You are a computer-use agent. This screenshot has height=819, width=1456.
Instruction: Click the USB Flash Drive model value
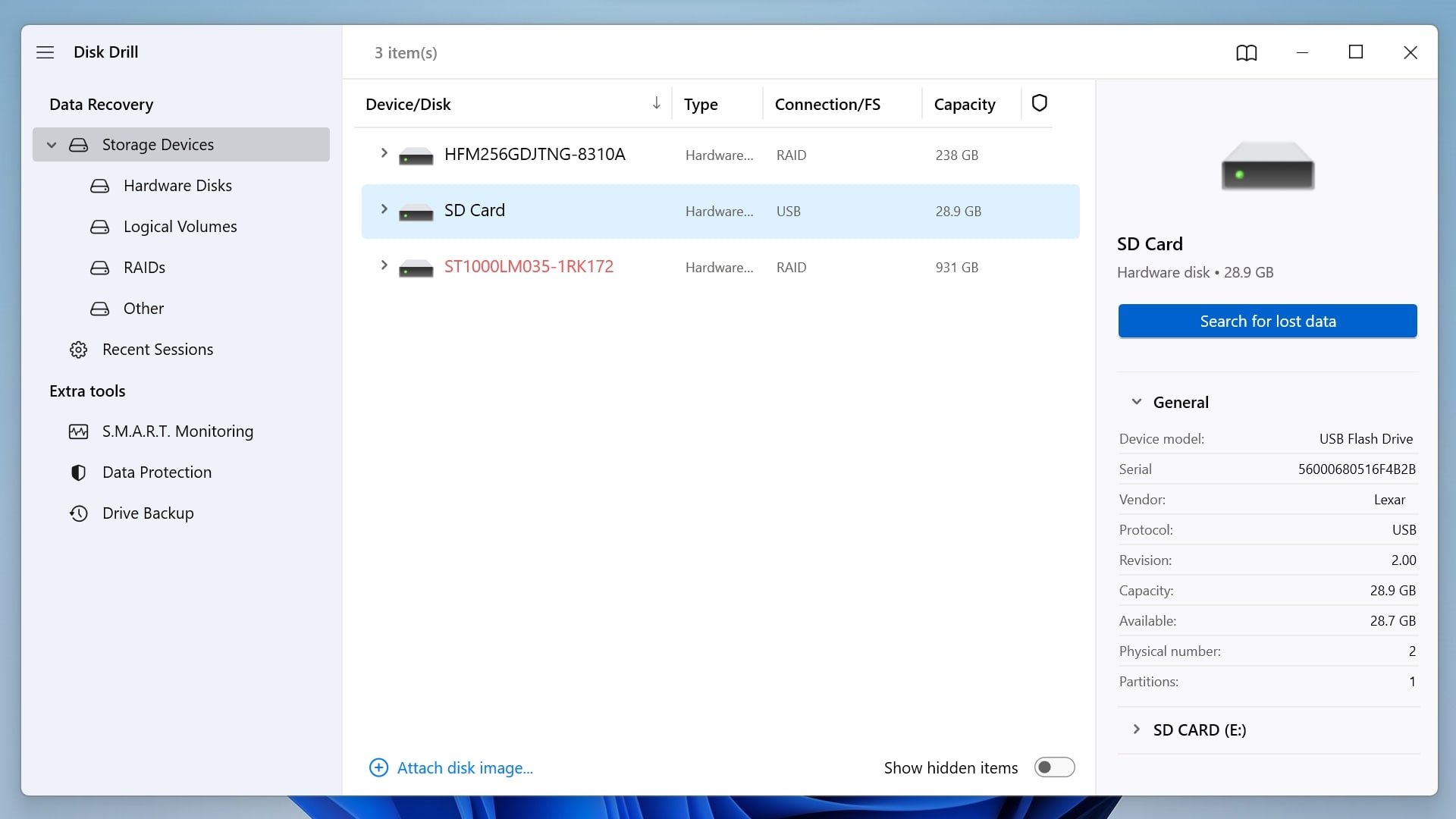click(x=1366, y=438)
